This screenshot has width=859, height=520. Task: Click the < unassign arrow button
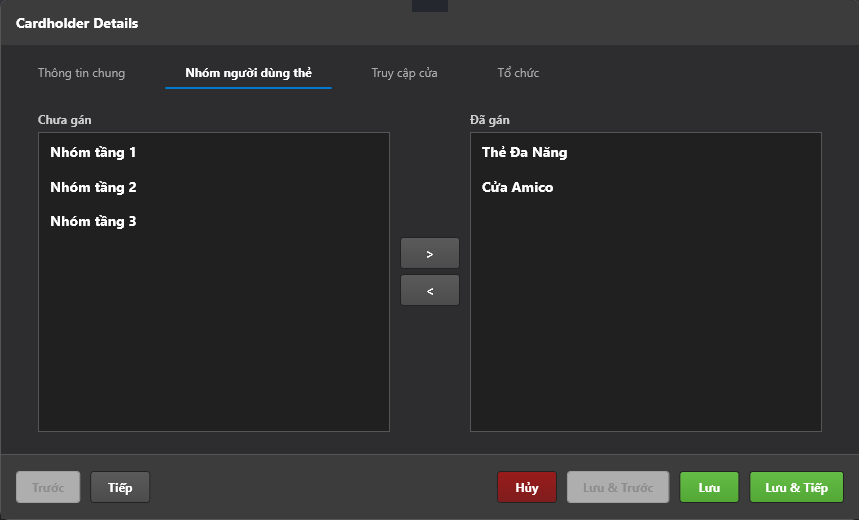[x=430, y=290]
